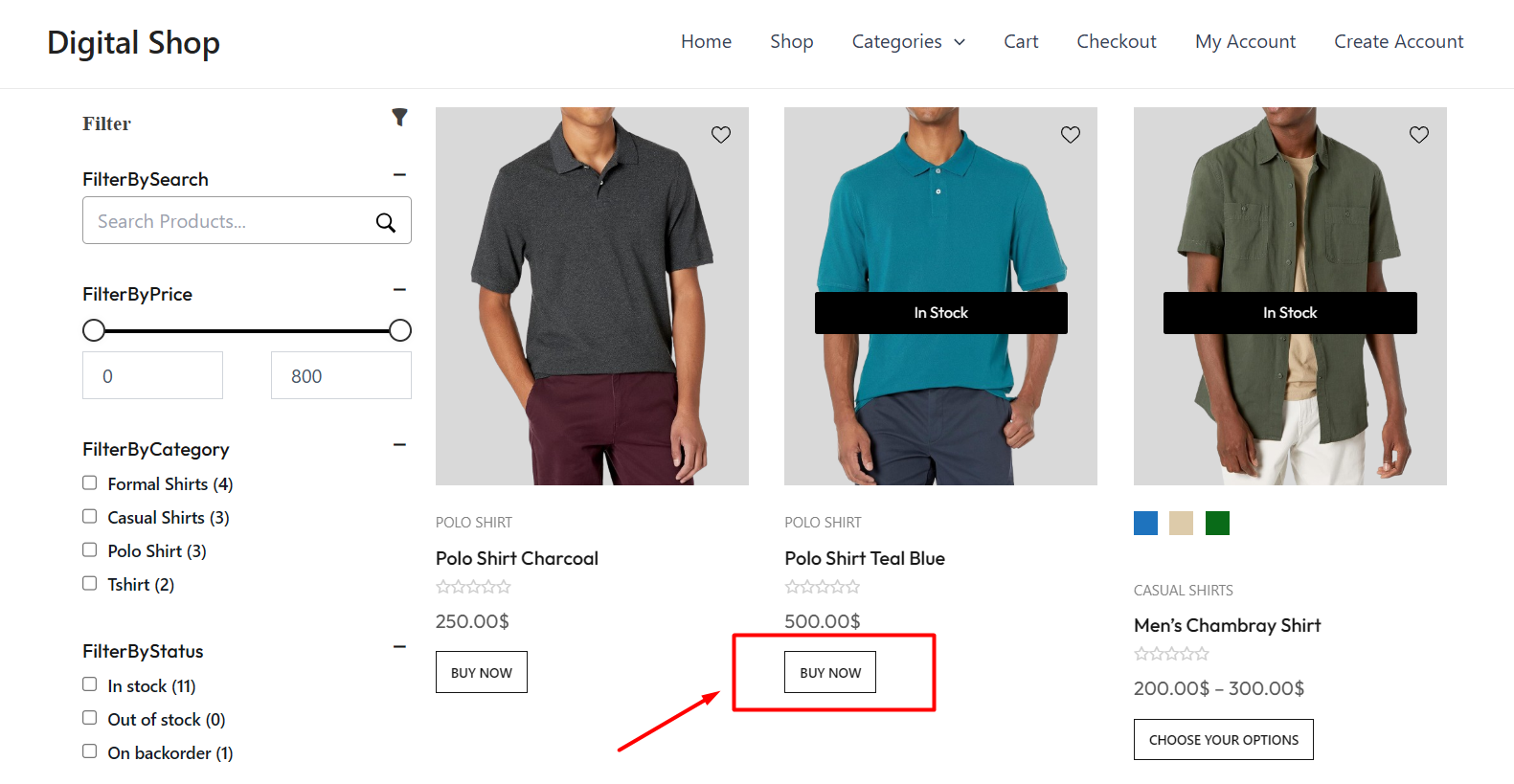Image resolution: width=1514 pixels, height=784 pixels.
Task: Click the heart icon on Polo Shirt Teal Blue
Action: pos(1070,134)
